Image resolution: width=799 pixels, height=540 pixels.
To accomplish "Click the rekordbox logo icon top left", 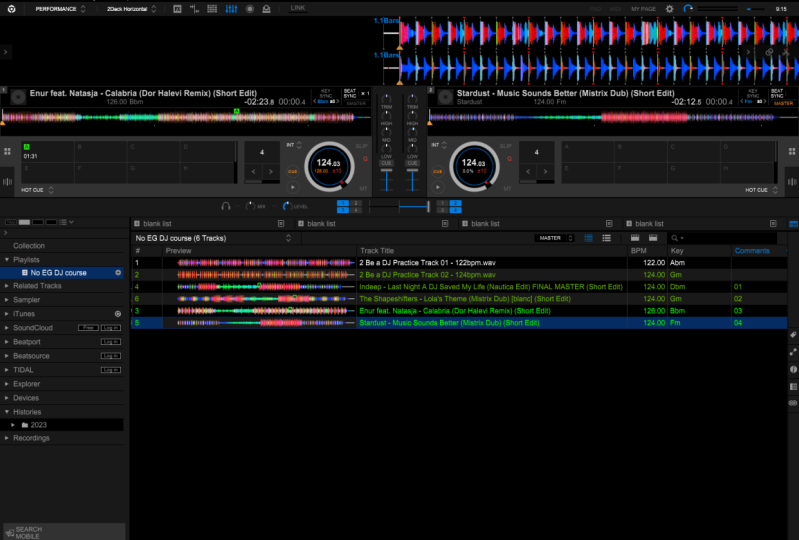I will click(x=11, y=9).
